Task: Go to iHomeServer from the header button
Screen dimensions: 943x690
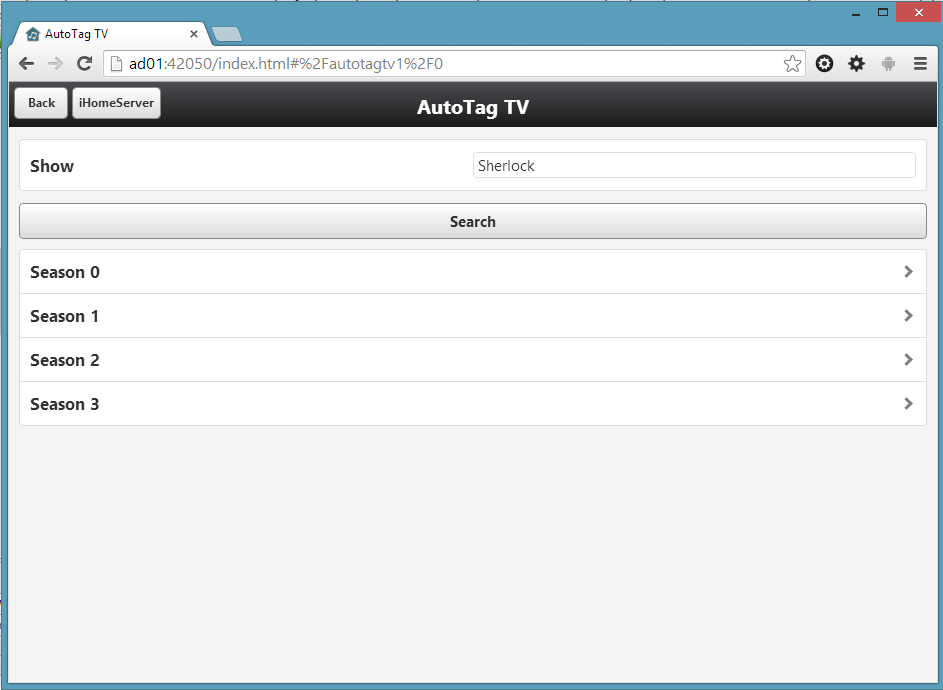Action: click(116, 103)
